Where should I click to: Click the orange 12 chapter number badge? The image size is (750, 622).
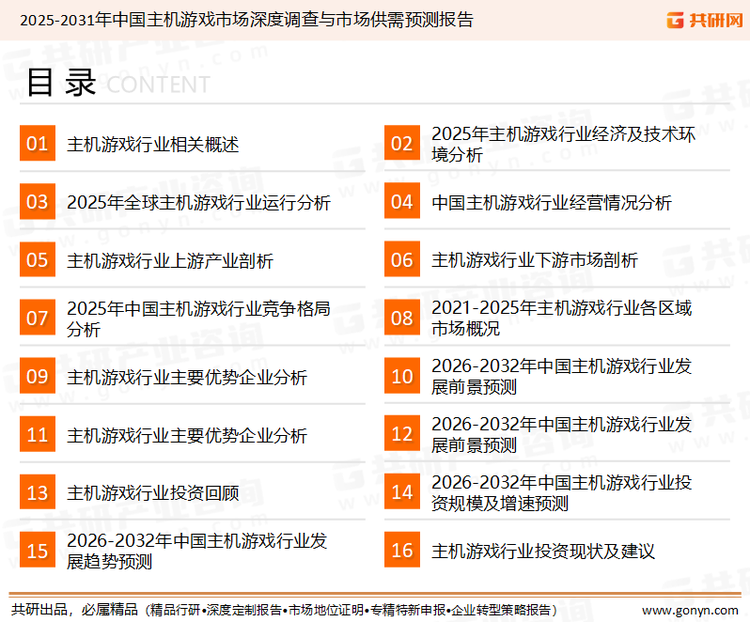402,434
